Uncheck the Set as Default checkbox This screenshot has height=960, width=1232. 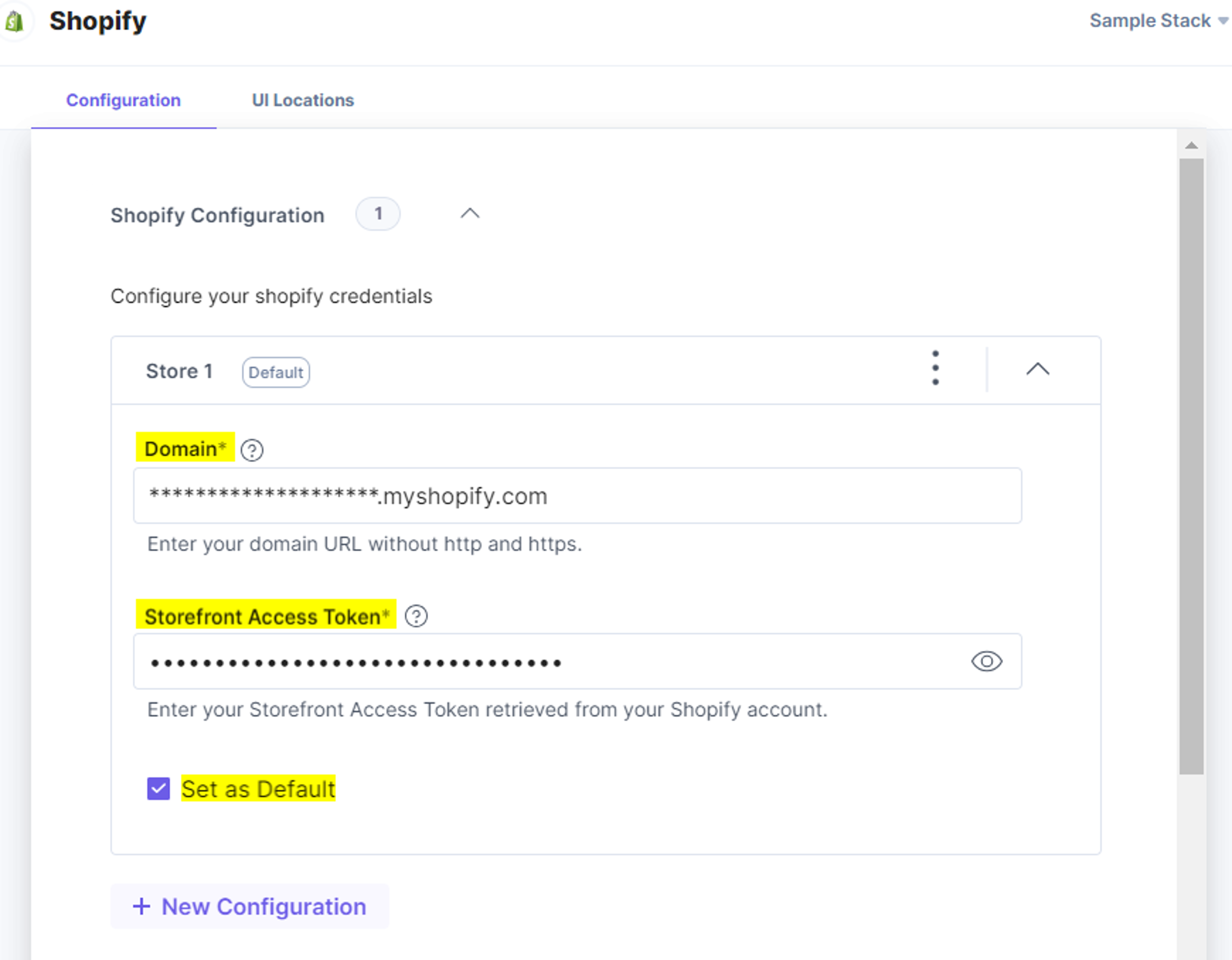(x=158, y=789)
